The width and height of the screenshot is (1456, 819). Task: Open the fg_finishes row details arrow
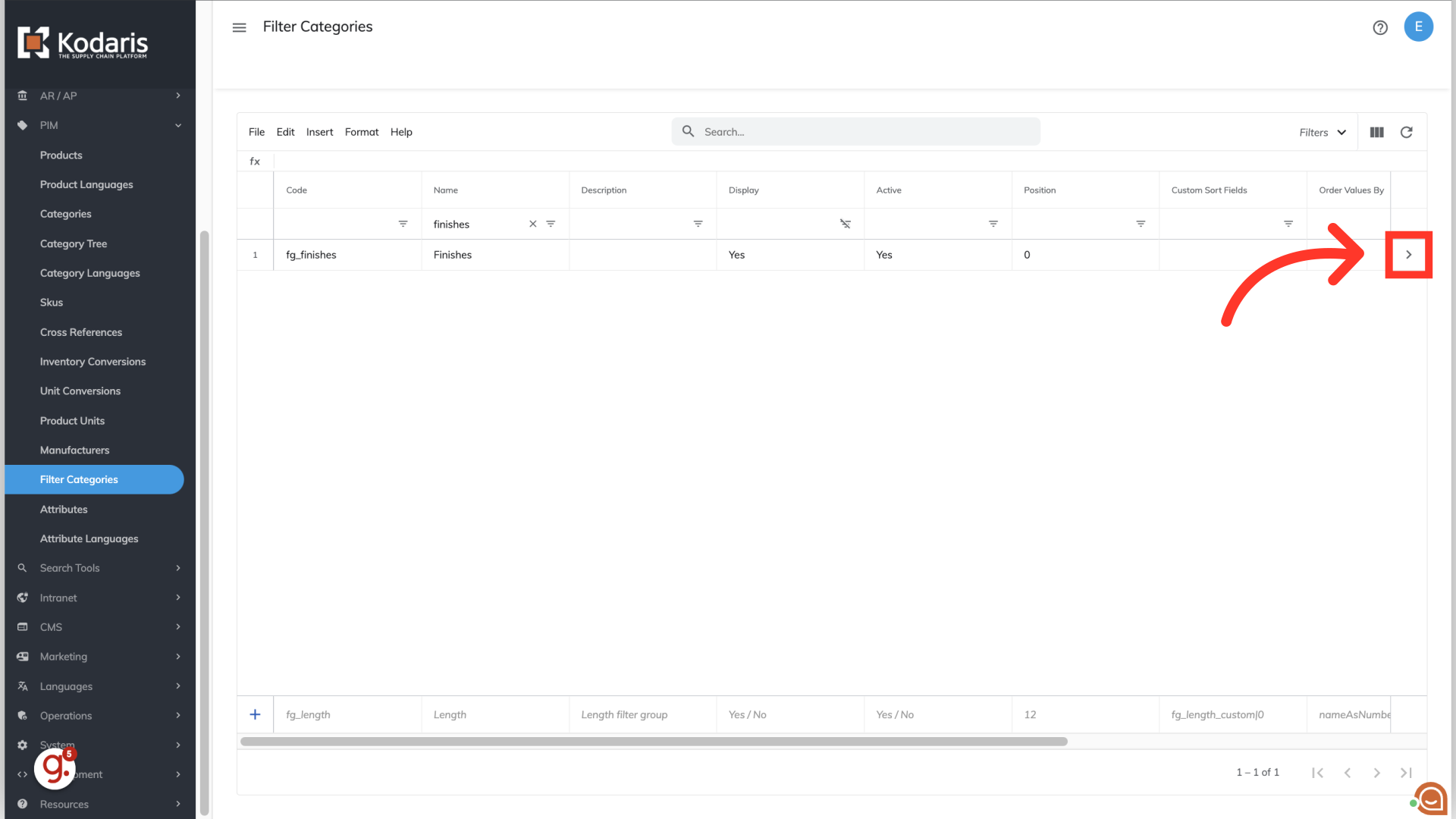[x=1408, y=255]
